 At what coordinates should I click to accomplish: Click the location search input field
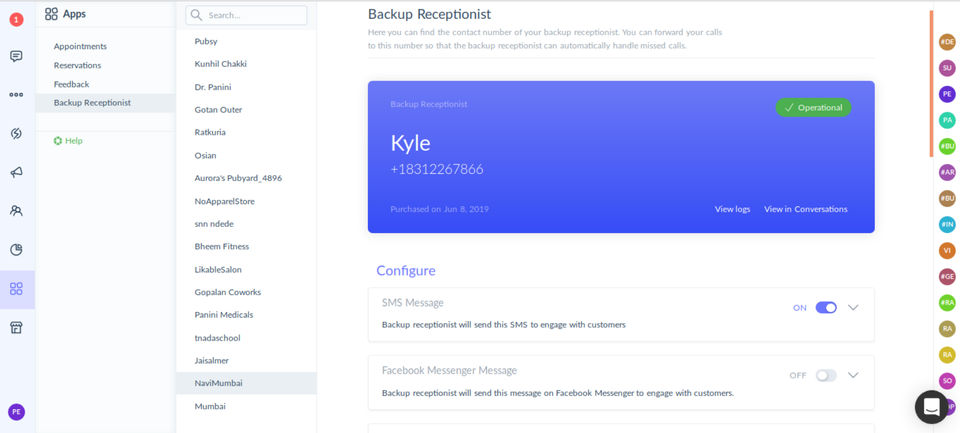click(x=246, y=15)
